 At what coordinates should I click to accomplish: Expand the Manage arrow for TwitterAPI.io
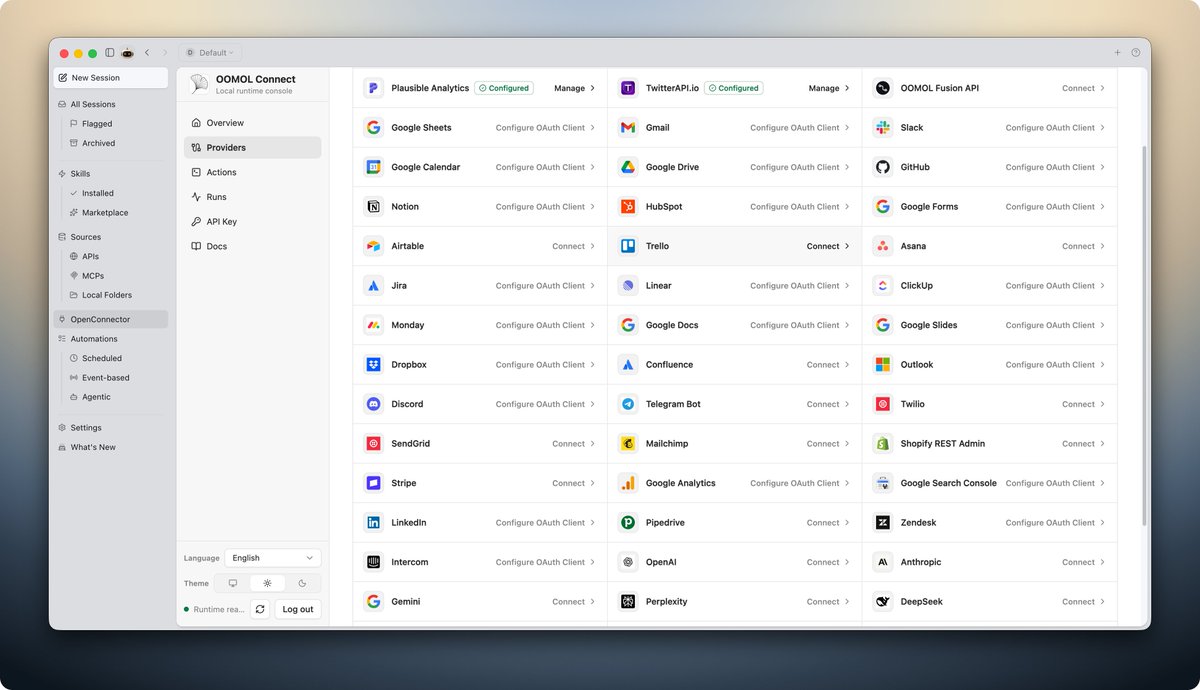tap(847, 88)
